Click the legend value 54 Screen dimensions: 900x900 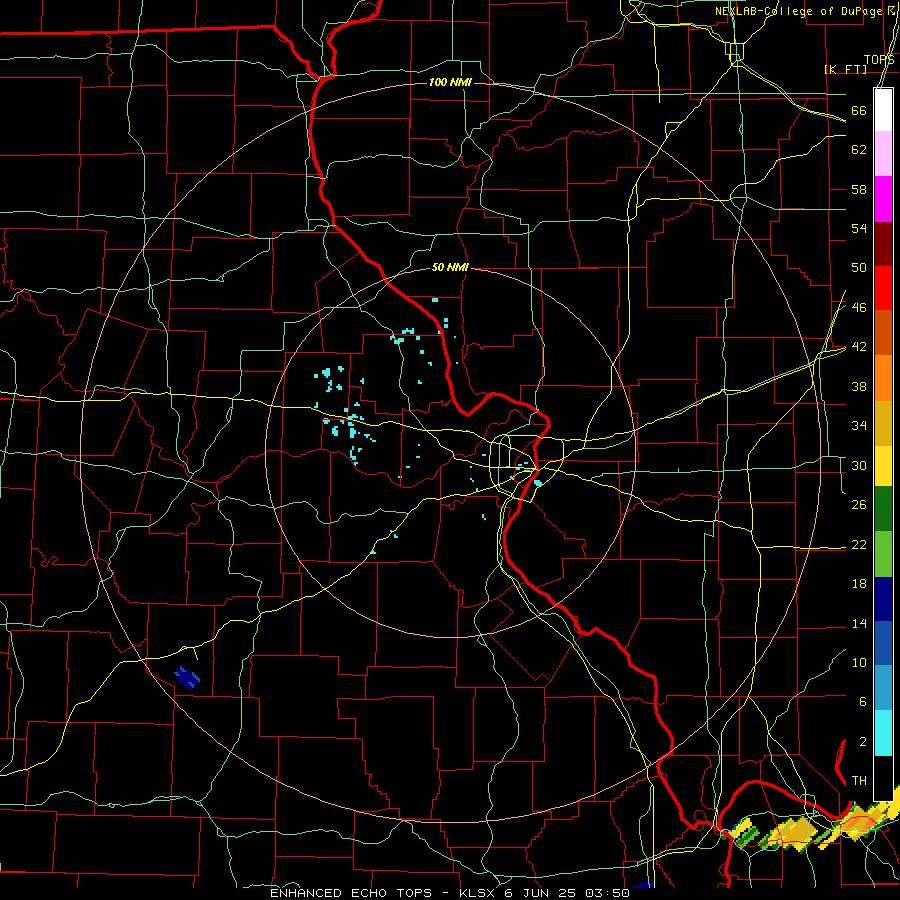click(859, 228)
